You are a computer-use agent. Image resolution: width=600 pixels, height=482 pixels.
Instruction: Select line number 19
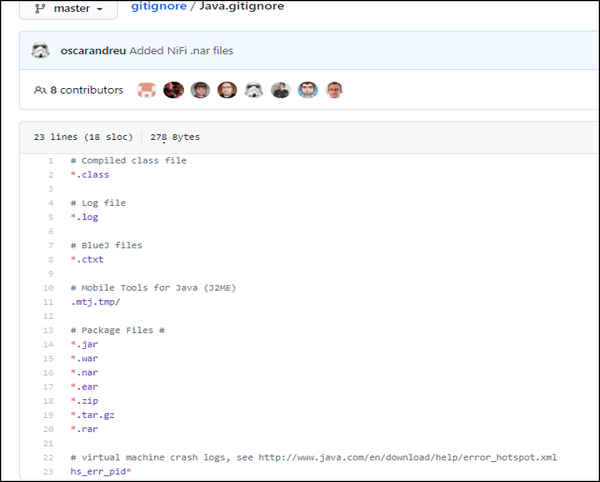pyautogui.click(x=48, y=415)
